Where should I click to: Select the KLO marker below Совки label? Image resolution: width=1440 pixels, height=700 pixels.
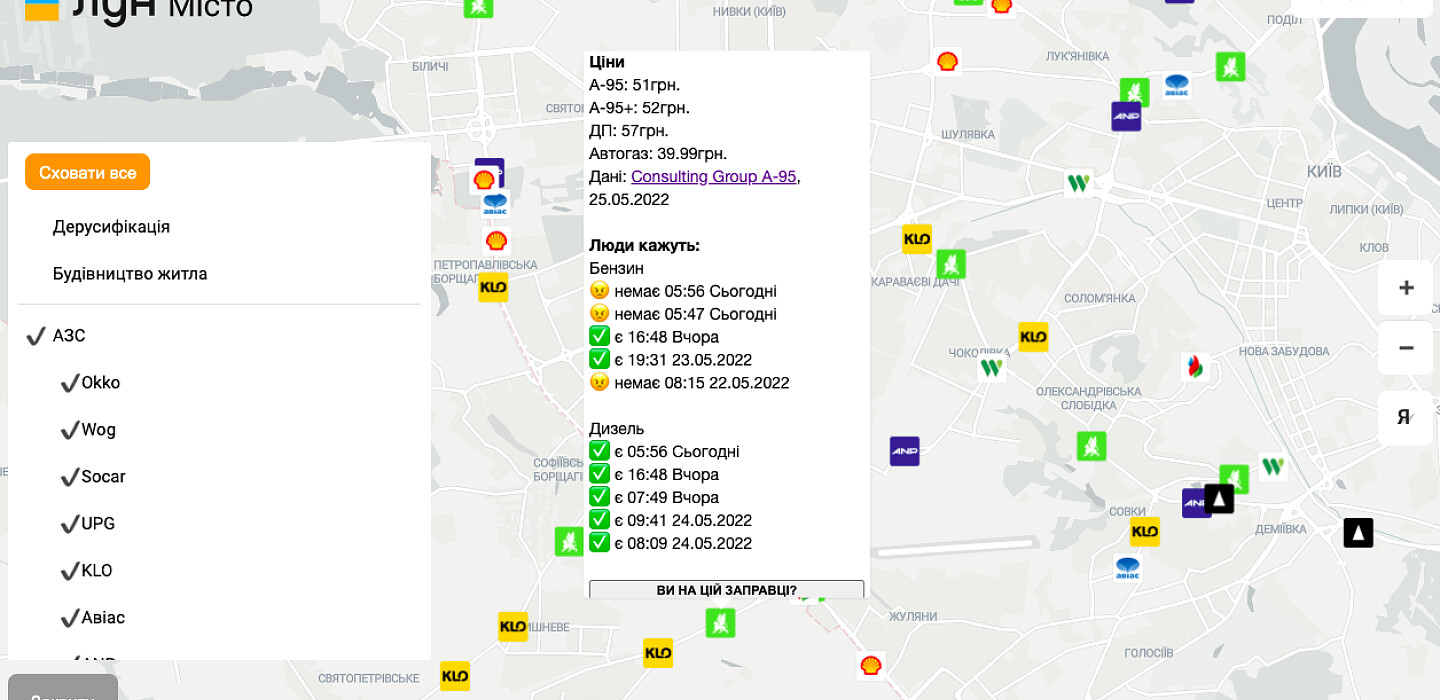tap(1145, 532)
